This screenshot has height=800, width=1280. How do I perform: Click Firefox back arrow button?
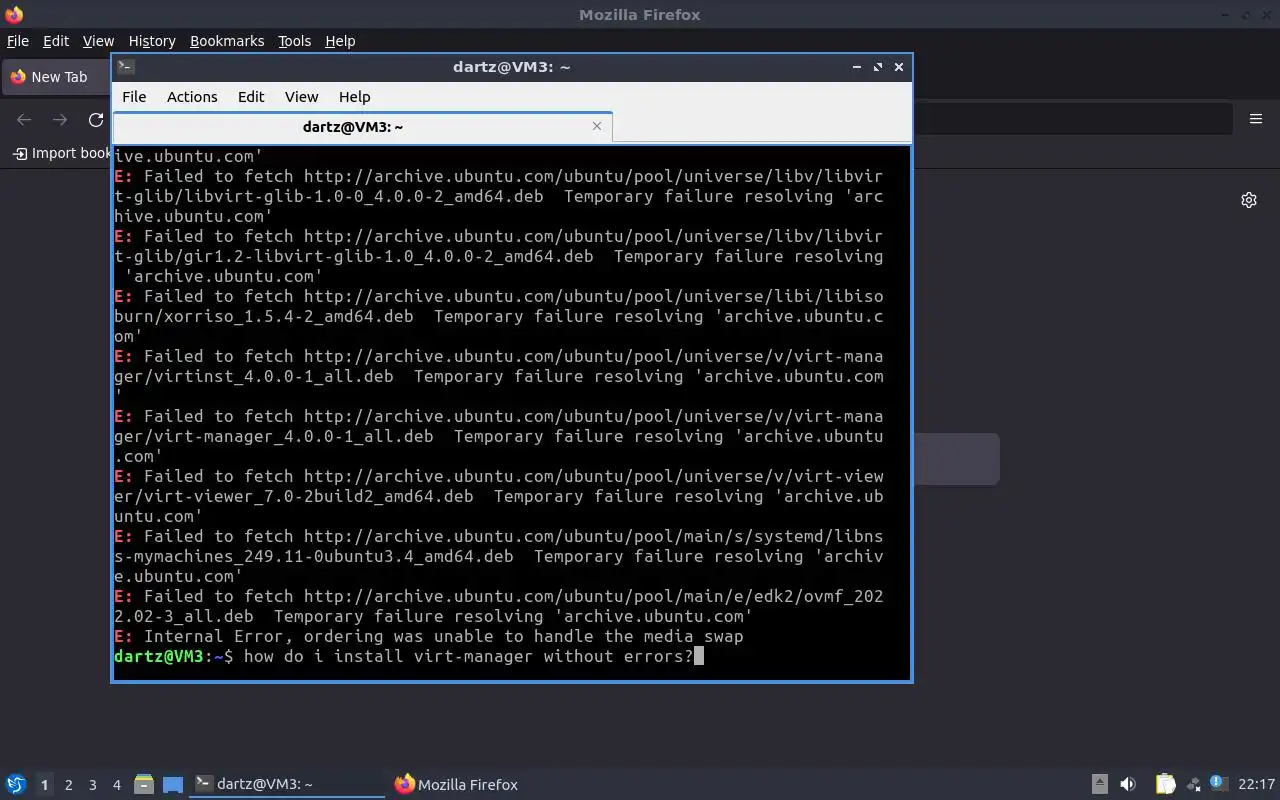point(24,120)
